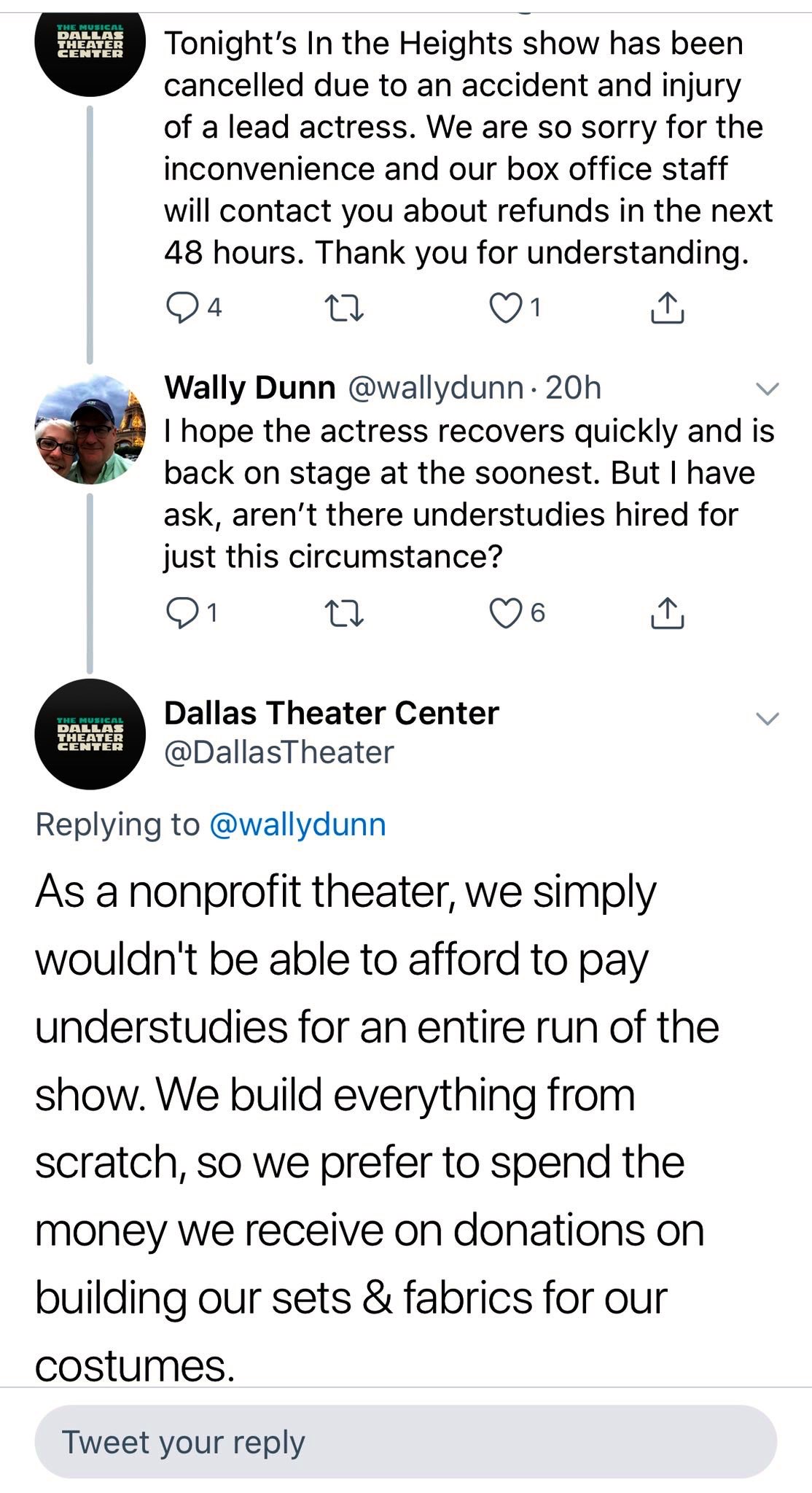Screen dimensions: 812x1493
Task: Tap the 20h timestamp on Wally's tweet
Action: pos(573,388)
